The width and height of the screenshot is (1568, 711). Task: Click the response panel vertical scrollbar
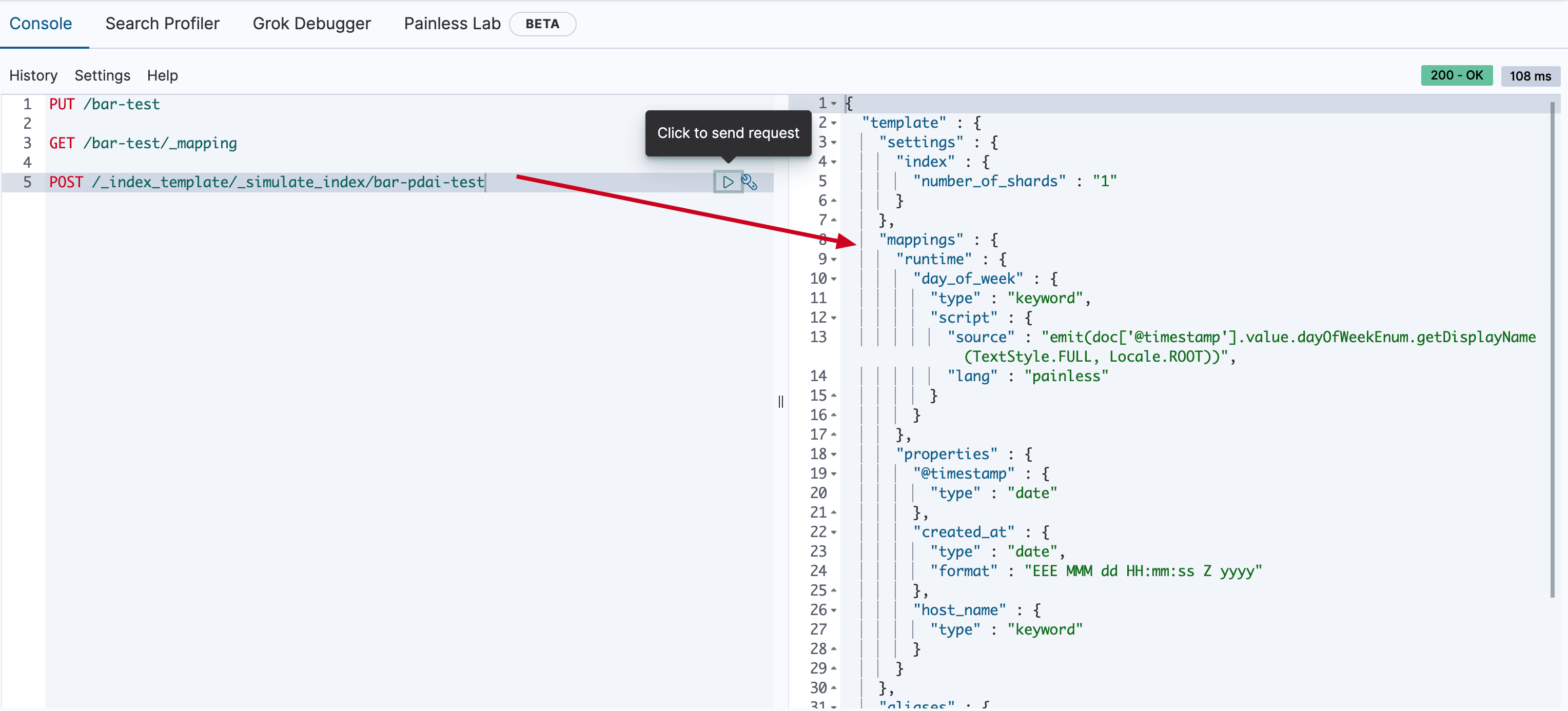[x=1552, y=350]
